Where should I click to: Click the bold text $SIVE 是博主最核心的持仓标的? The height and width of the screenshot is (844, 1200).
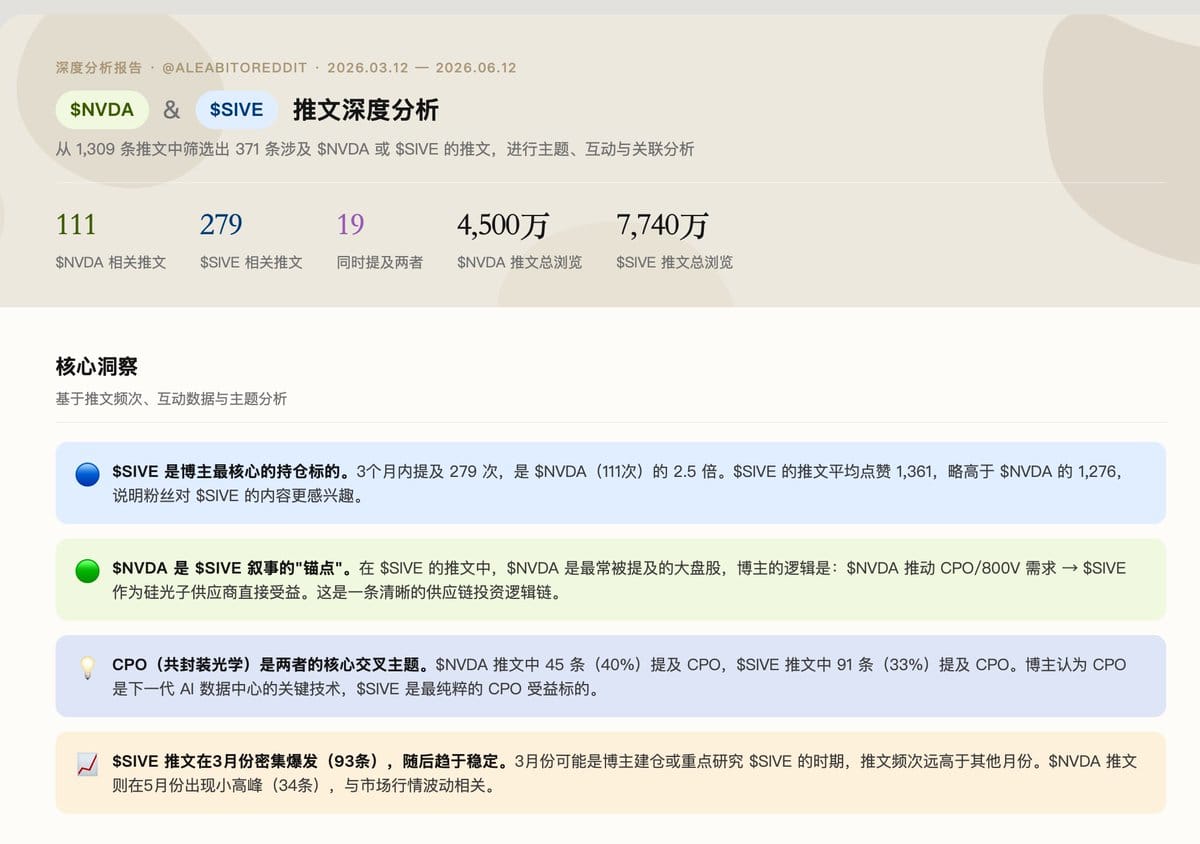234,471
